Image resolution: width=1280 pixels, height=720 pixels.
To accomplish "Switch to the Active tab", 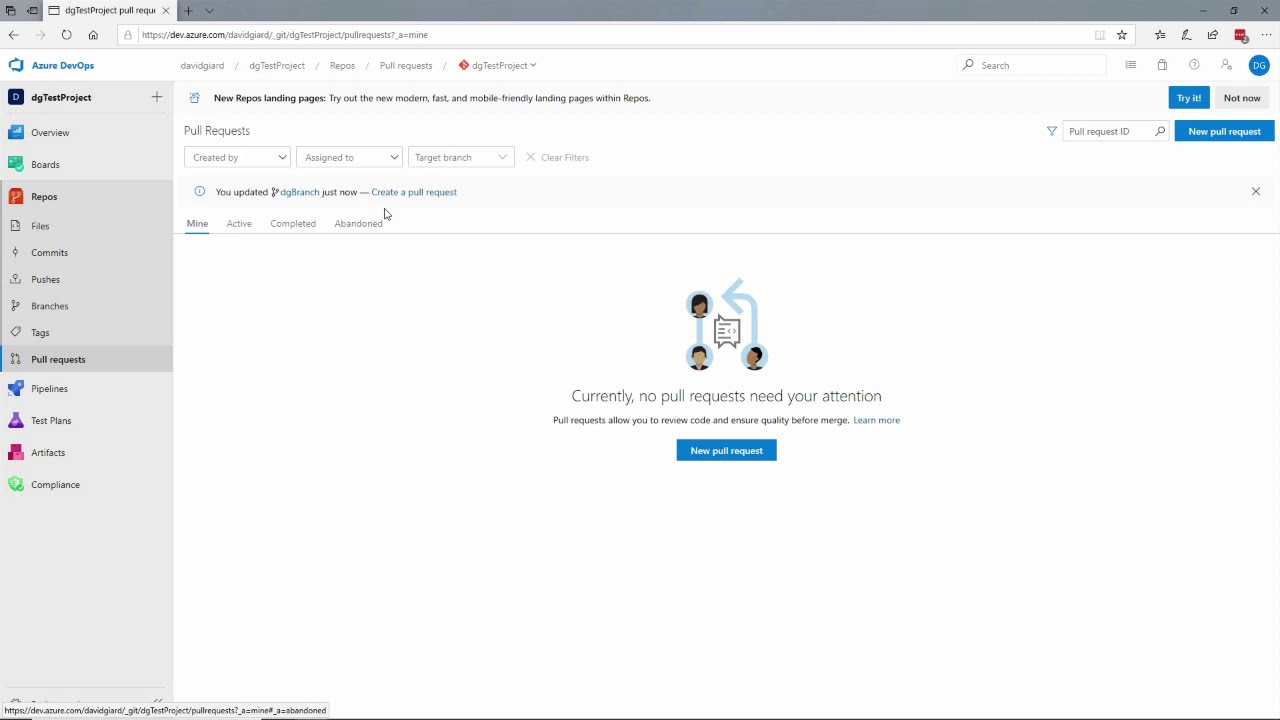I will [x=239, y=223].
